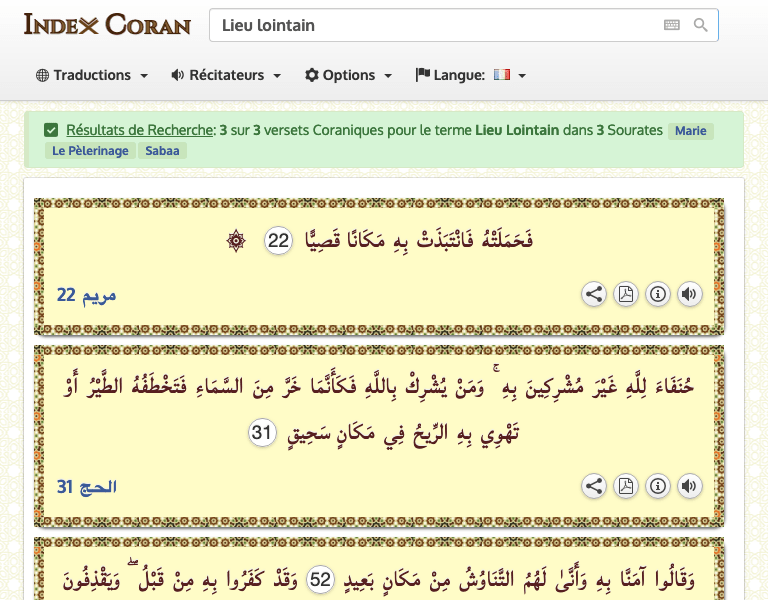Open the virtual keyboard in search box

pos(671,25)
